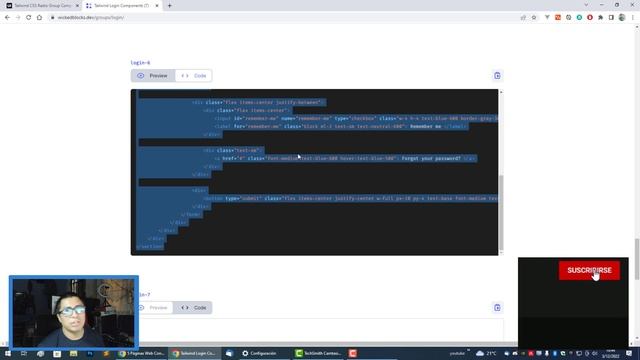
Task: Open TechSmith Camtasia from the taskbar
Action: pos(318,353)
